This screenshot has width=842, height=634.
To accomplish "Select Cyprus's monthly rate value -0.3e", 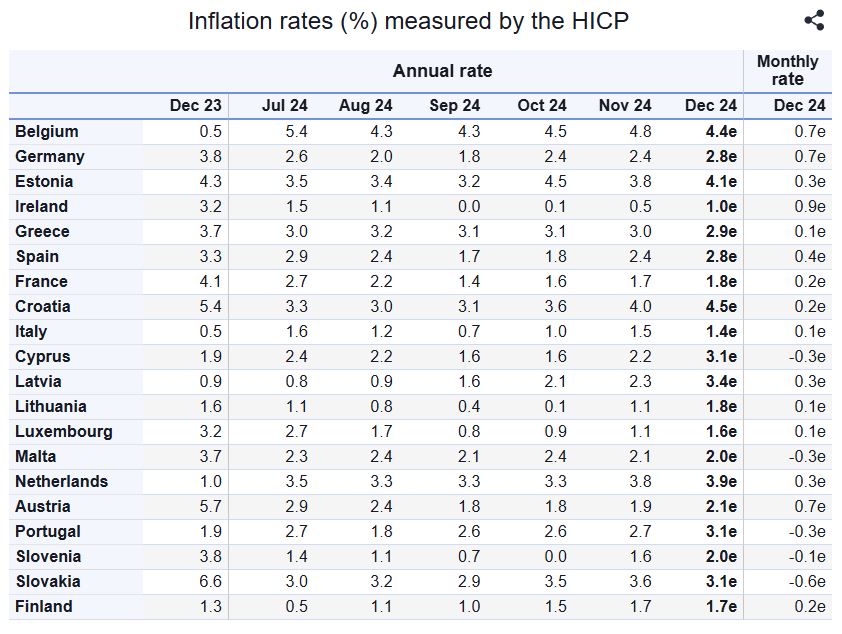I will click(x=803, y=356).
